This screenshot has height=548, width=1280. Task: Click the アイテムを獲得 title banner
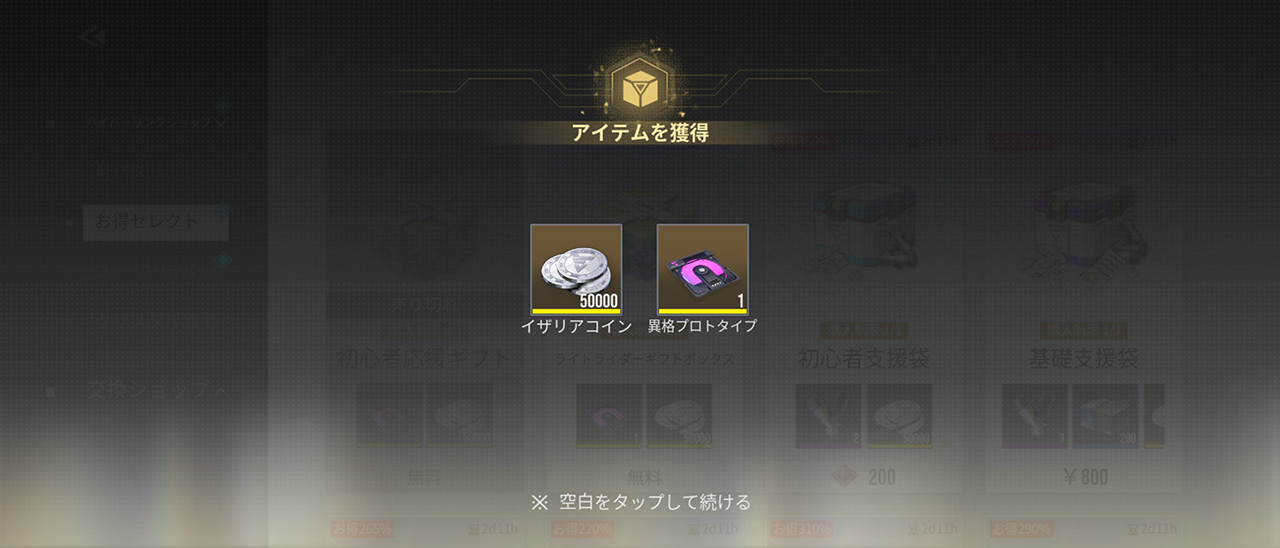[x=640, y=133]
